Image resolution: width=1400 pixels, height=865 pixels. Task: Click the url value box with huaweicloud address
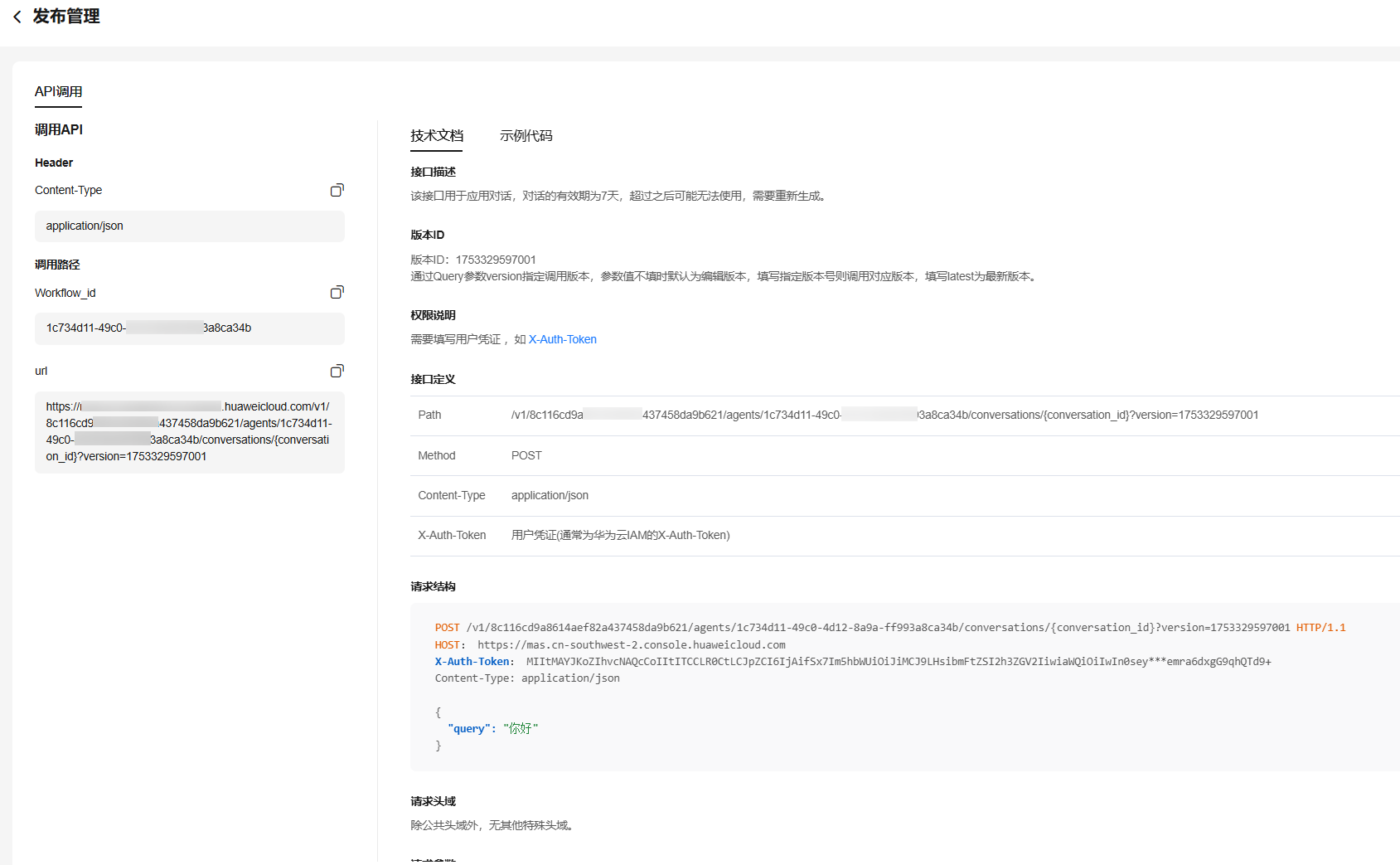coord(189,431)
